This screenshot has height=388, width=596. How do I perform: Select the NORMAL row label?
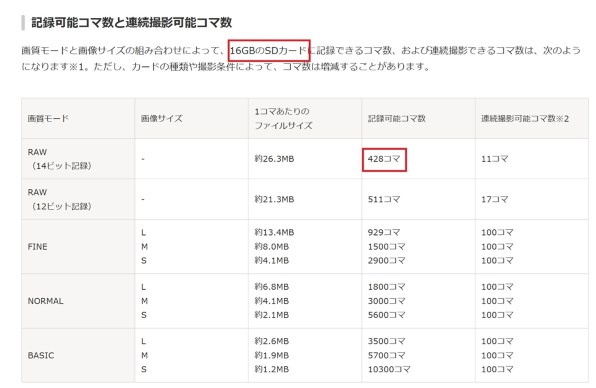[45, 301]
